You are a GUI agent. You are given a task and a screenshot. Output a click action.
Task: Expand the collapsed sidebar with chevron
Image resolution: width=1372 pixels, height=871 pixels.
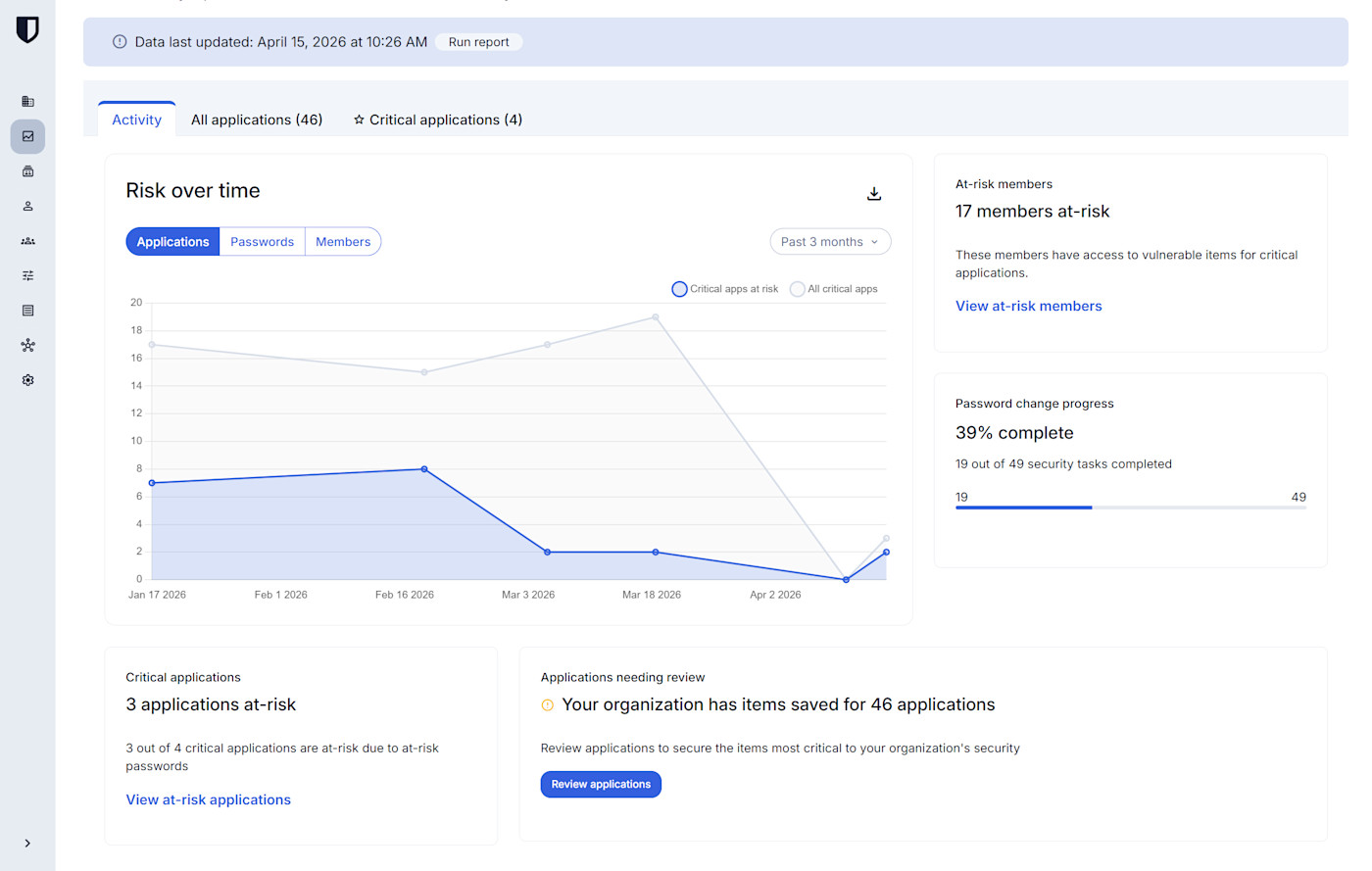click(27, 844)
